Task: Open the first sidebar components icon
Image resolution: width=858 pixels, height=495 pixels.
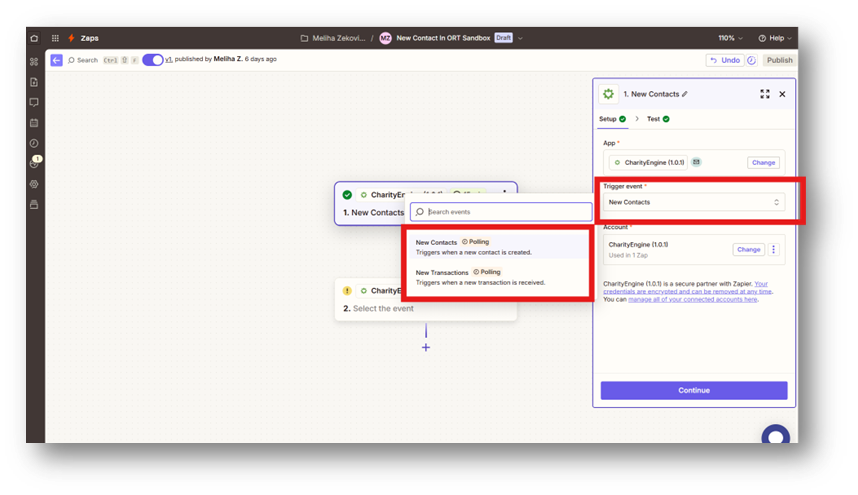Action: (34, 62)
